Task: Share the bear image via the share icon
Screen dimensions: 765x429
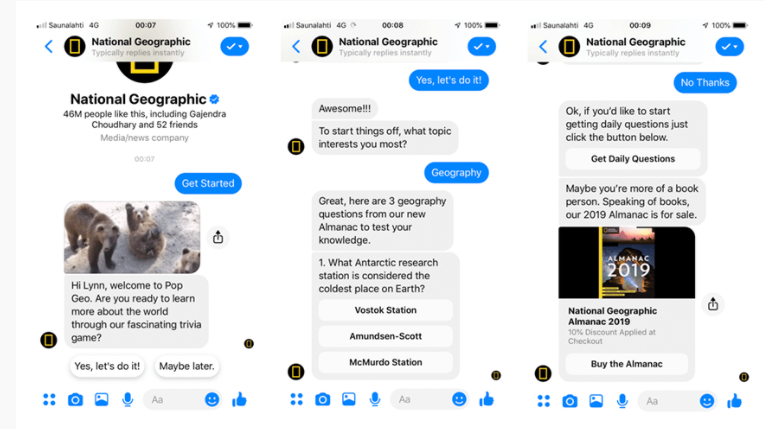Action: (218, 237)
